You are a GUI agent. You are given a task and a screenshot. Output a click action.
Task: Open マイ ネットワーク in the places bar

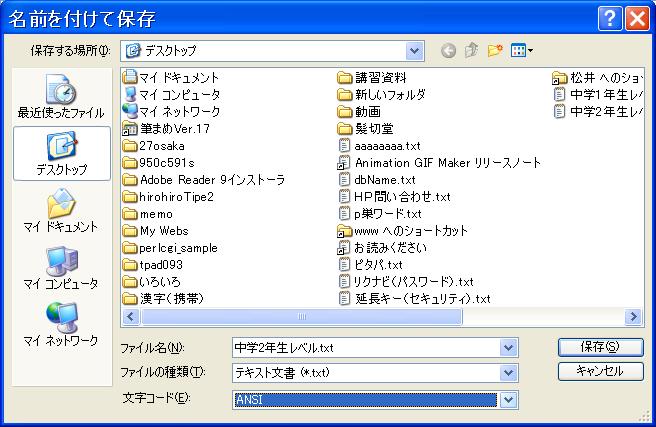click(60, 325)
